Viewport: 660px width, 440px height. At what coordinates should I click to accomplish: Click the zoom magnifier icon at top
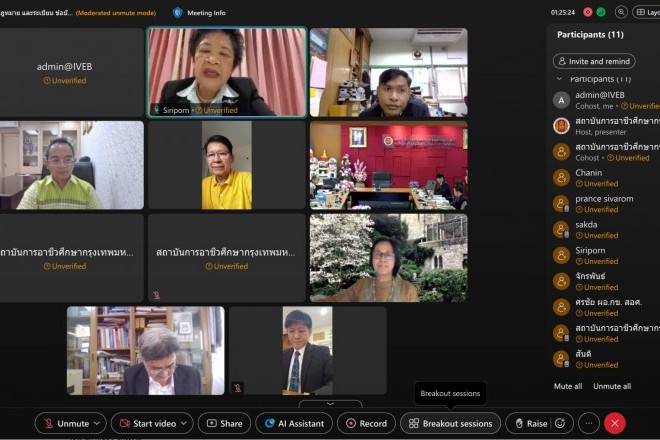(x=621, y=12)
